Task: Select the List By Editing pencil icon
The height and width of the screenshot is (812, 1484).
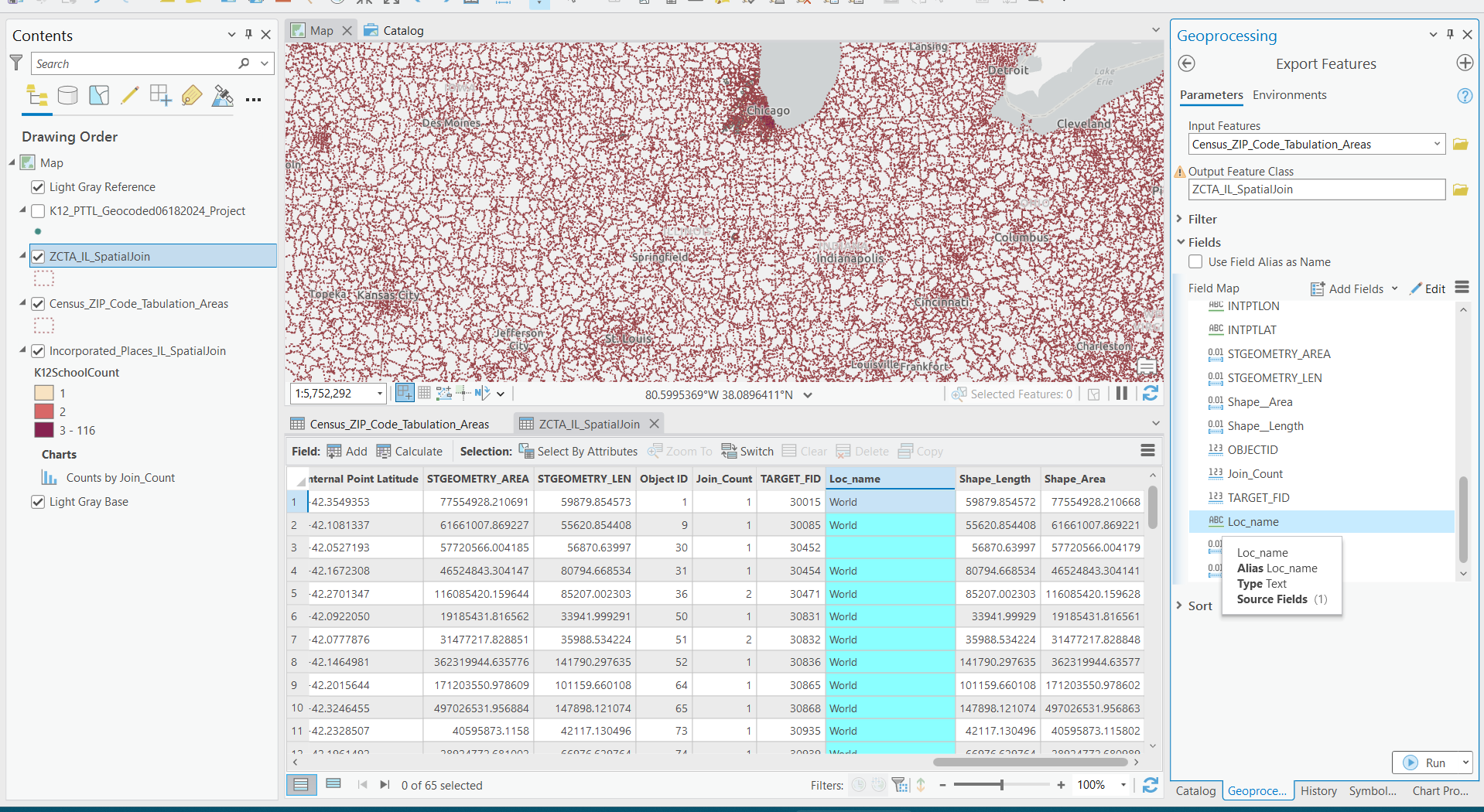Action: point(130,96)
